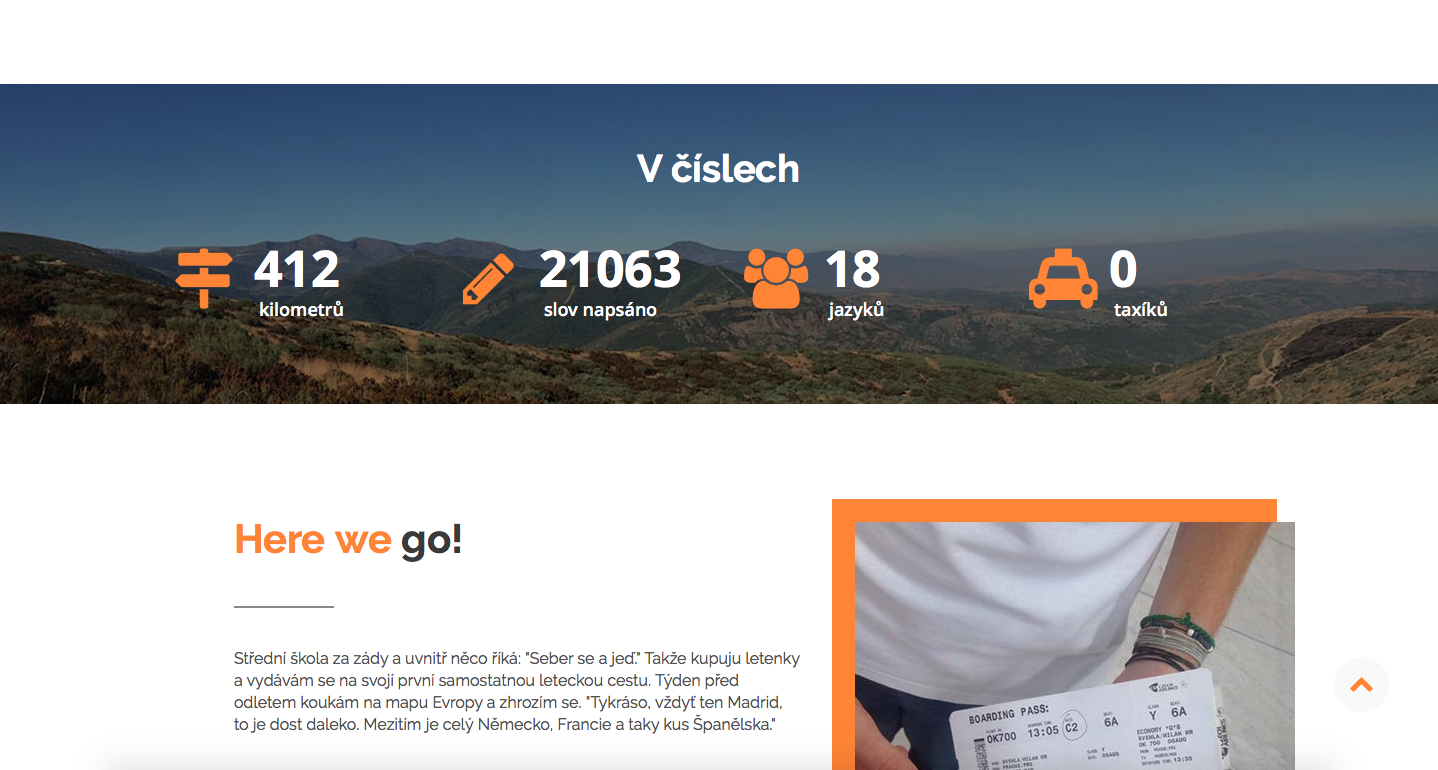This screenshot has height=770, width=1438.
Task: Click the "kilometrů" label
Action: pyautogui.click(x=301, y=310)
